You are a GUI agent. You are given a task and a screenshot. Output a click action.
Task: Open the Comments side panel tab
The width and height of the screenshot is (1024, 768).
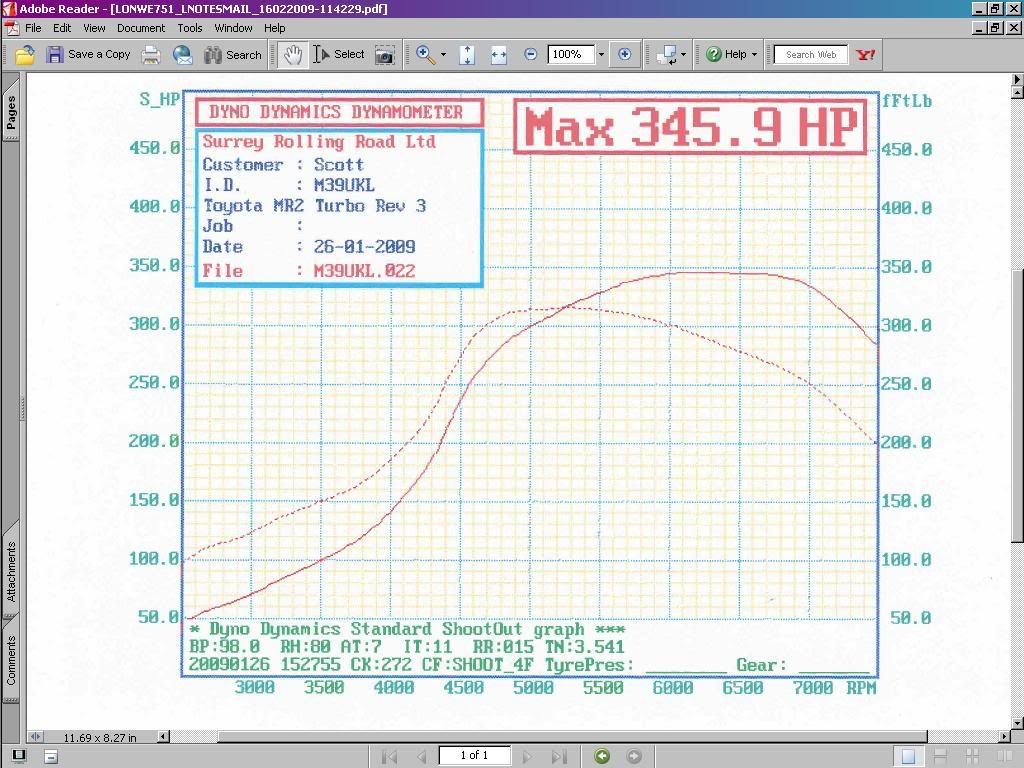11,660
